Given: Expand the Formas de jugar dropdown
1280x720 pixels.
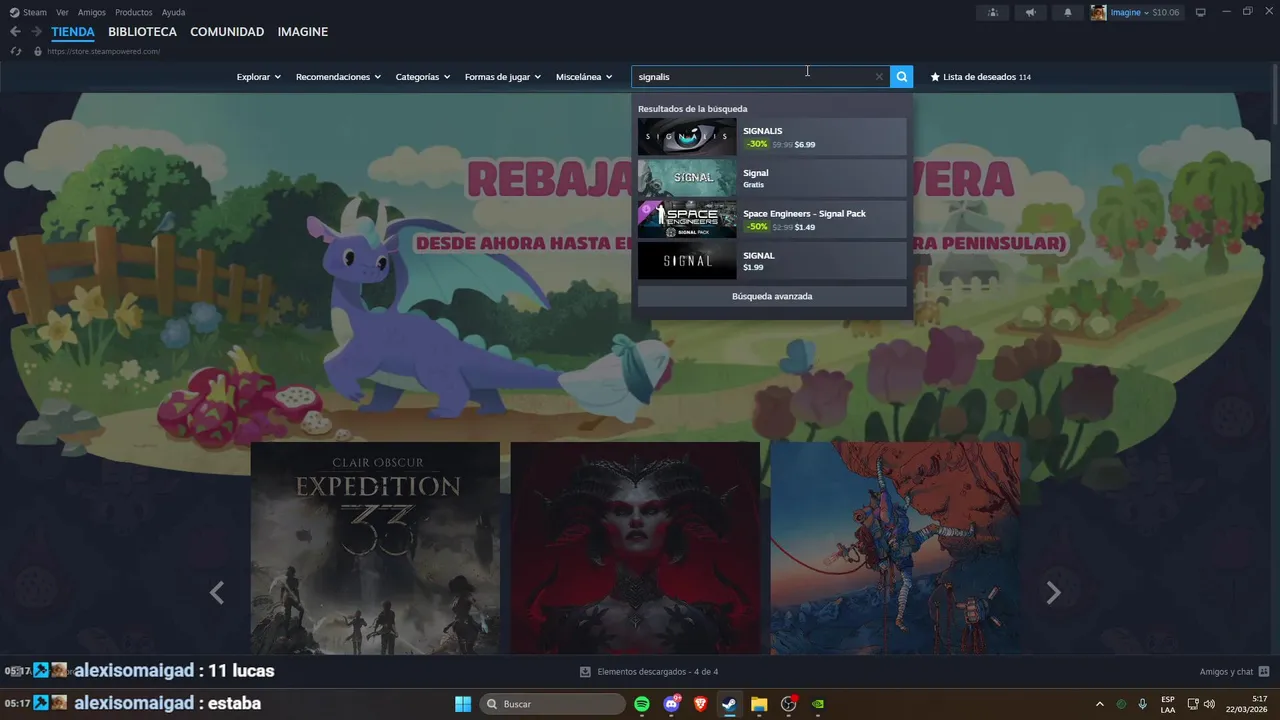Looking at the screenshot, I should tap(502, 77).
